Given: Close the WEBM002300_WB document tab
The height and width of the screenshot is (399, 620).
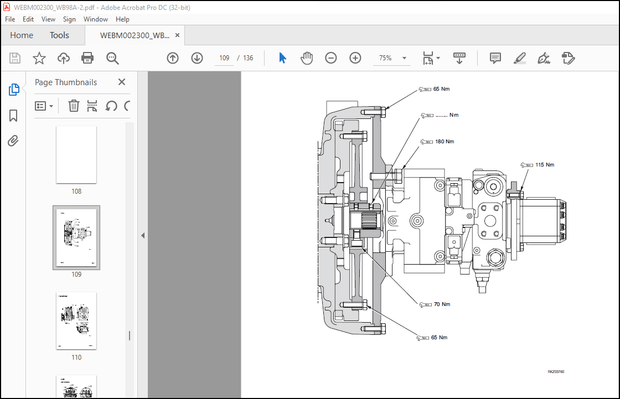Looking at the screenshot, I should [178, 35].
